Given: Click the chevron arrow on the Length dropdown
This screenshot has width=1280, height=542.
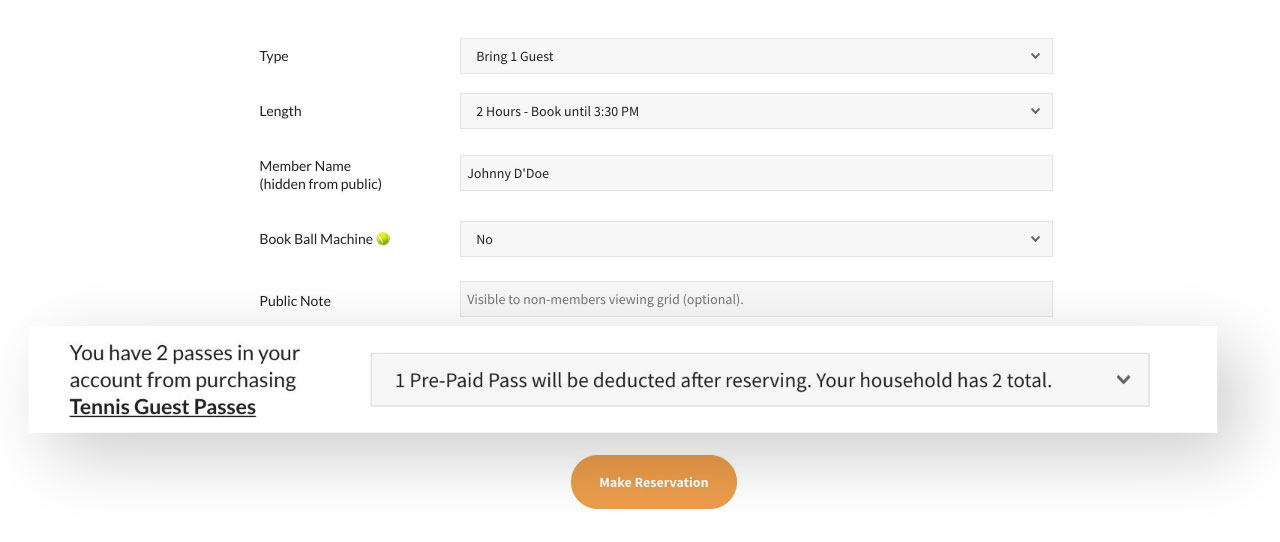Looking at the screenshot, I should coord(1035,111).
